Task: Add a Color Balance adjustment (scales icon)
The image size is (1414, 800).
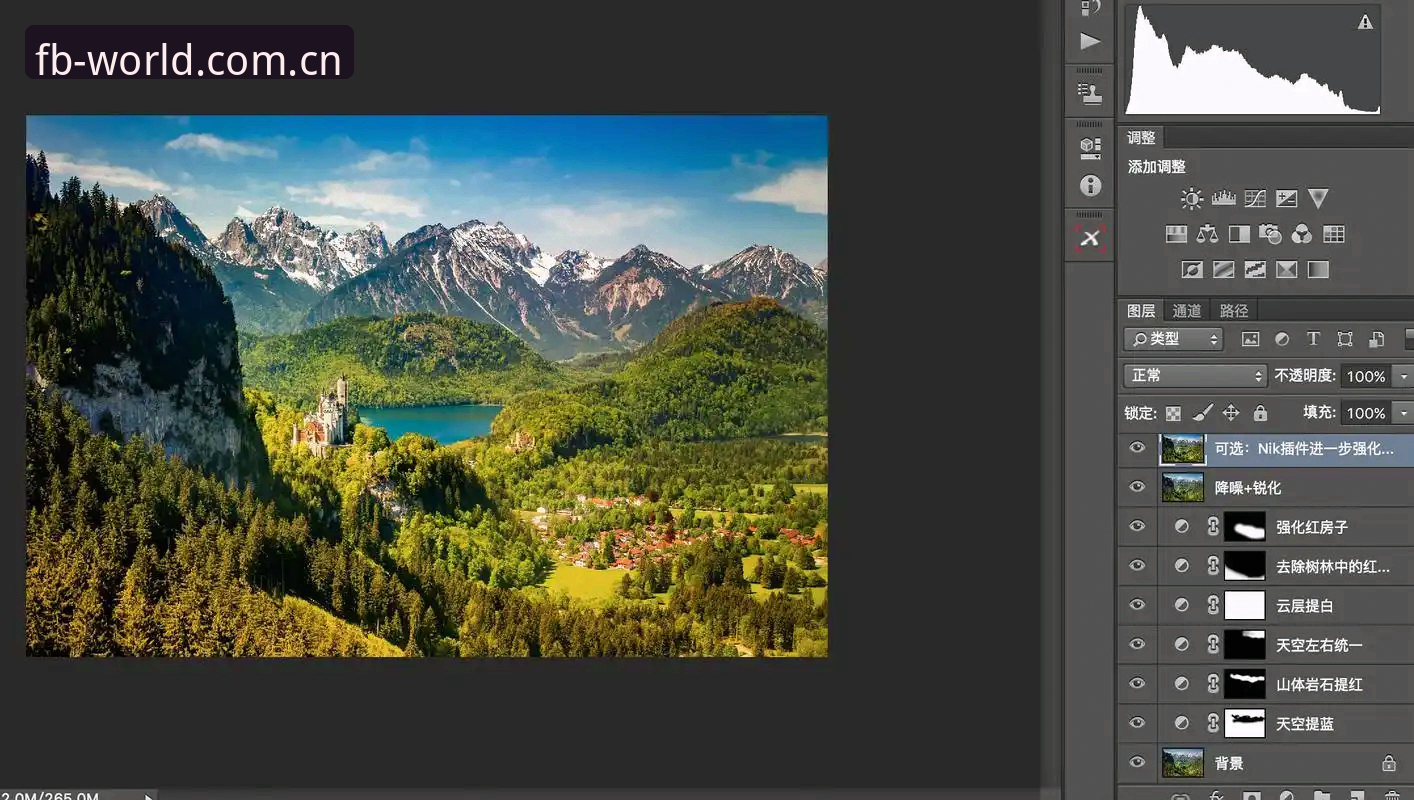Action: (1208, 234)
